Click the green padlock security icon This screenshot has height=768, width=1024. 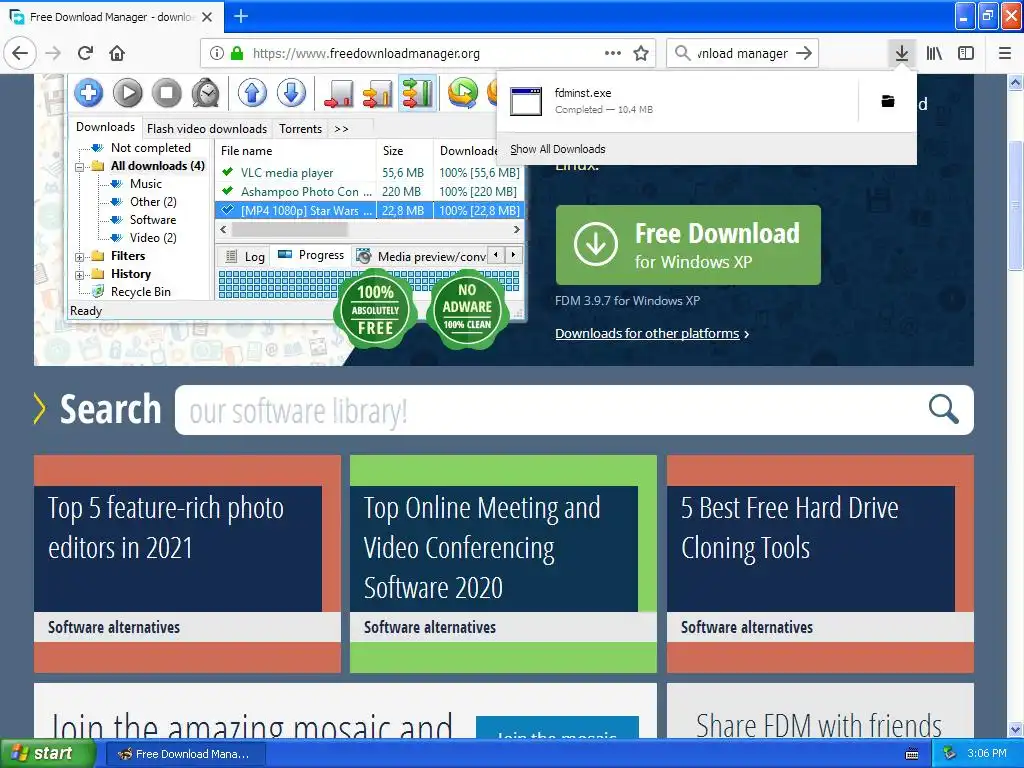237,54
